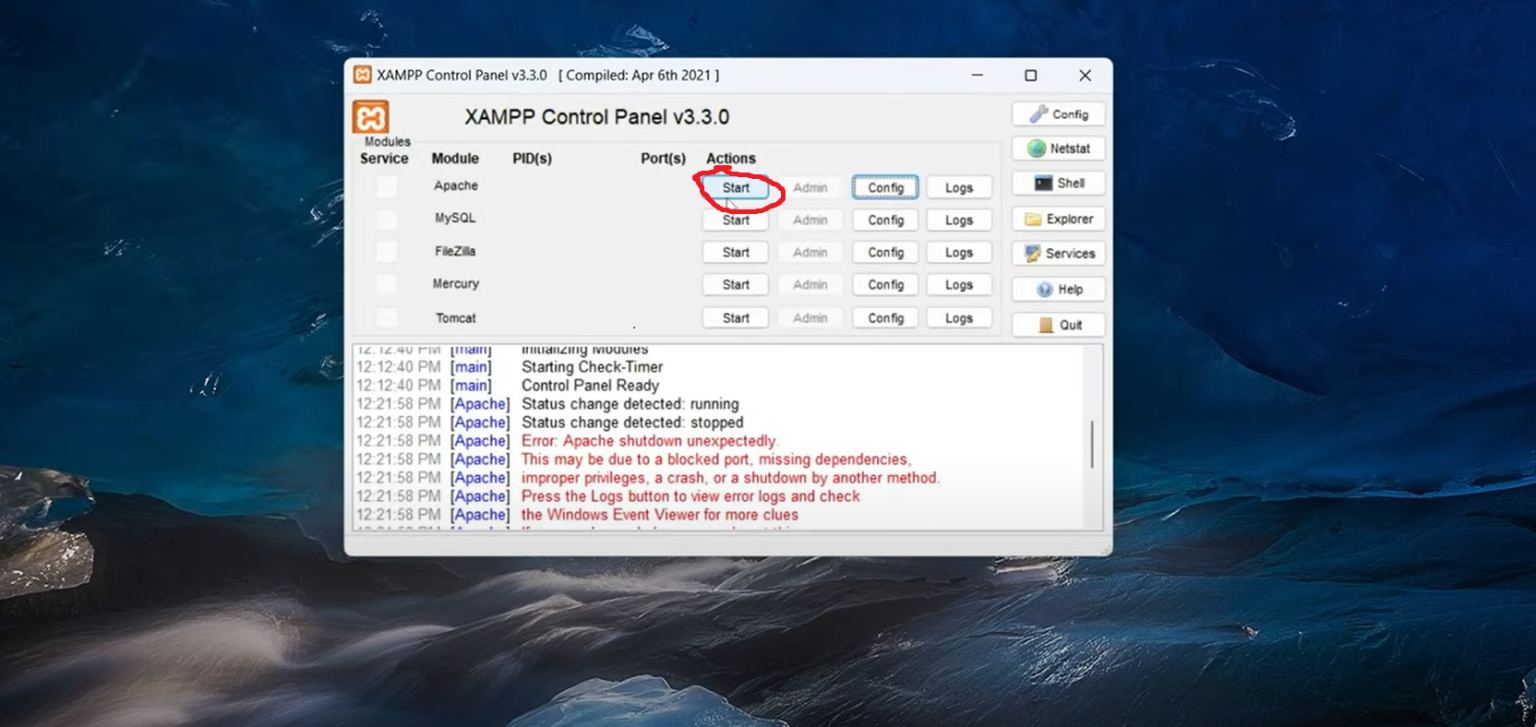Click the log panel vertical scrollbar

[1092, 444]
